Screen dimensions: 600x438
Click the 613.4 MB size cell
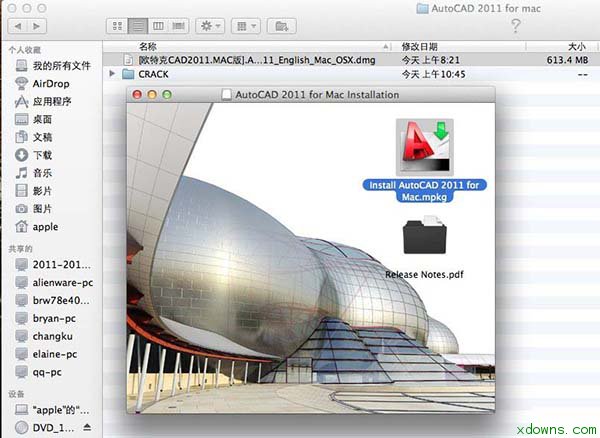pos(567,60)
